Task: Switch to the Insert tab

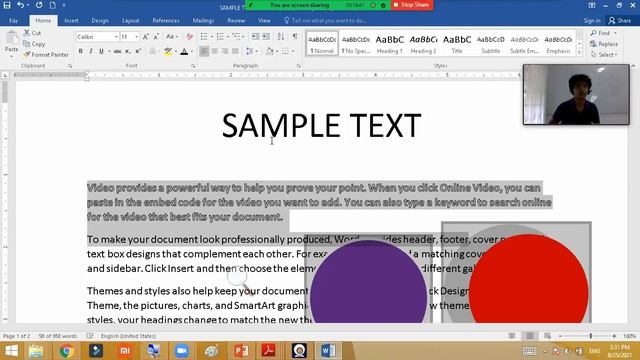Action: coord(71,20)
